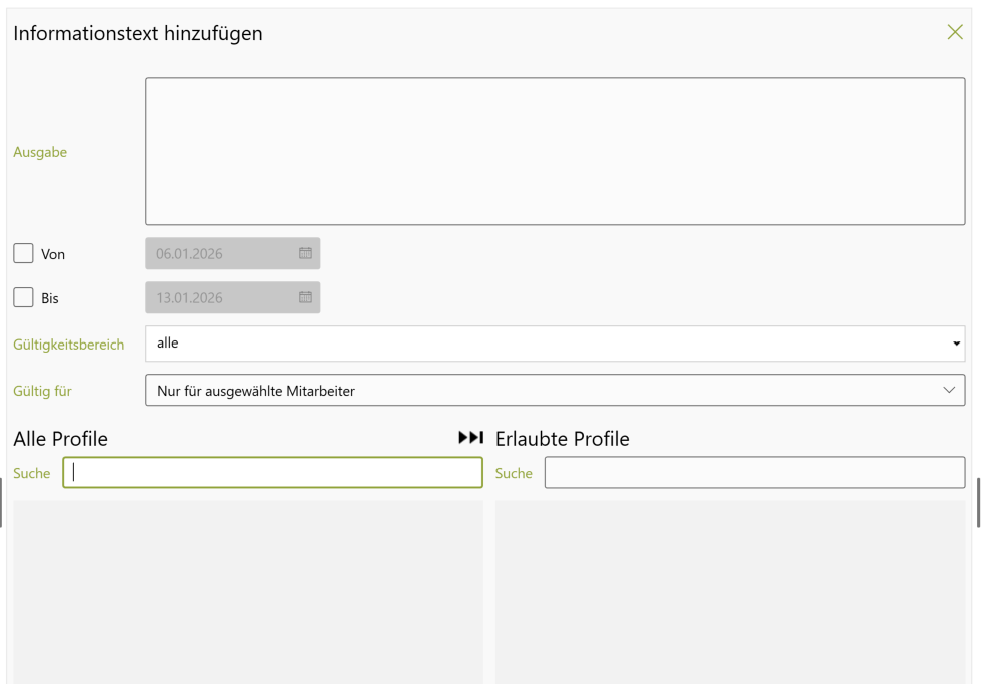The image size is (990, 684).
Task: Click the Bis date field showing 13.01.2026
Action: pyautogui.click(x=222, y=297)
